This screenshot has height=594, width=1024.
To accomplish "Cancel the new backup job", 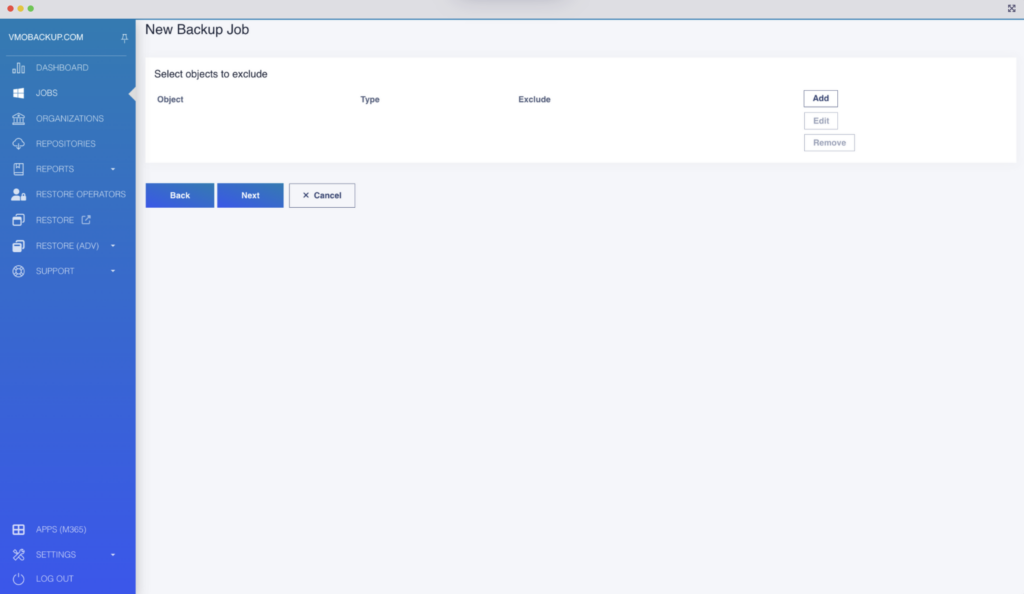I will click(322, 195).
